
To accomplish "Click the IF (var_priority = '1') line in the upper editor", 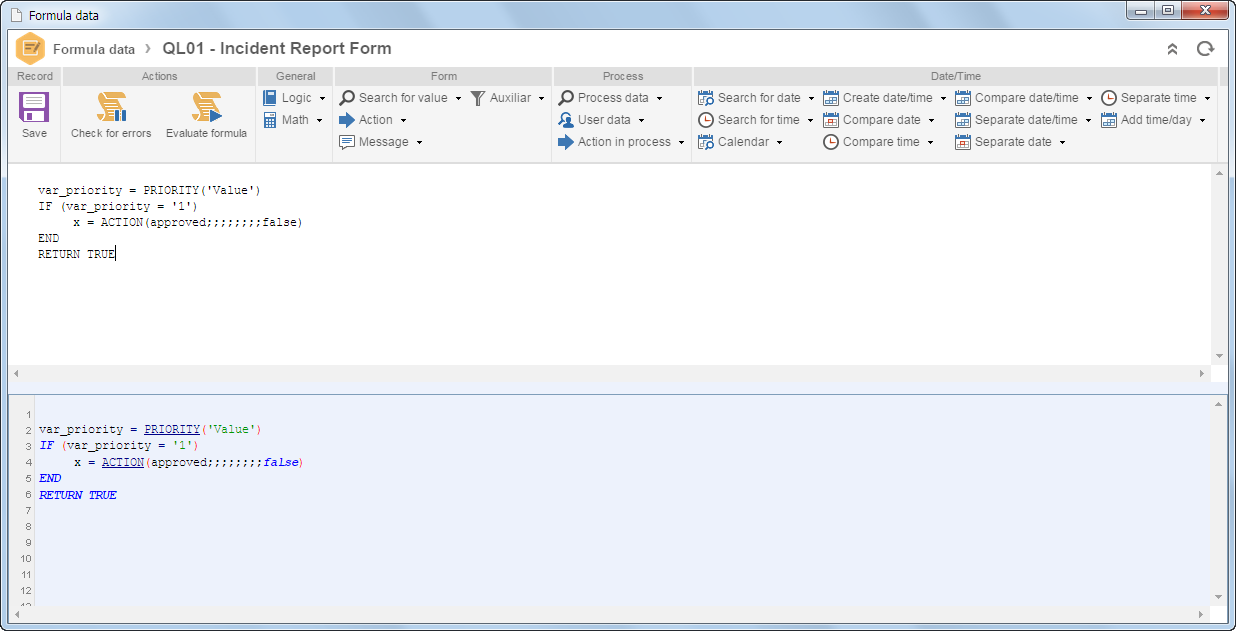I will click(x=118, y=206).
